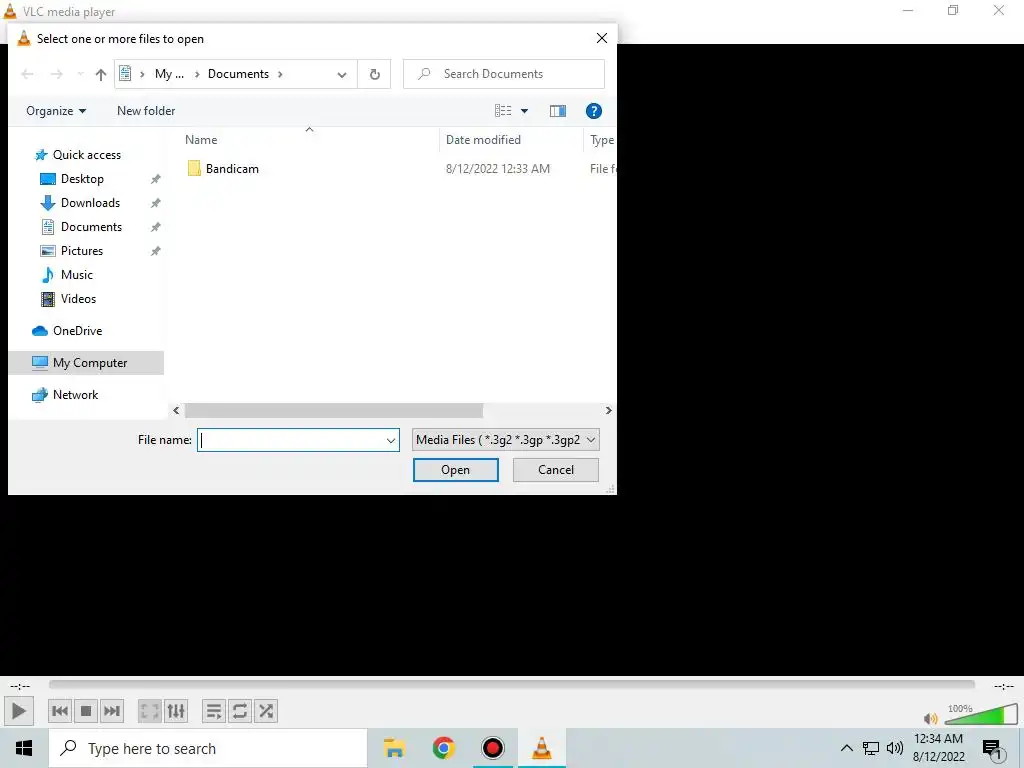Adjust the VLC volume slider

(981, 714)
